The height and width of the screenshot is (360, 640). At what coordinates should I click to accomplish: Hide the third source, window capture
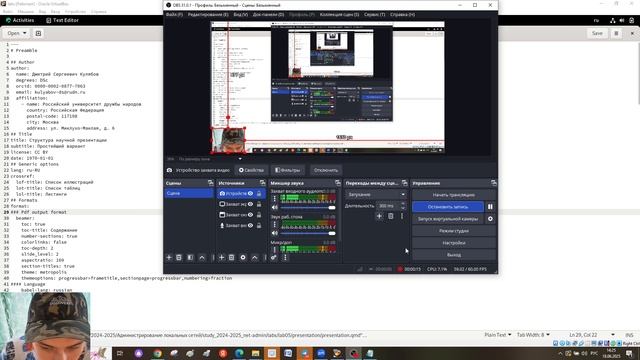[250, 215]
